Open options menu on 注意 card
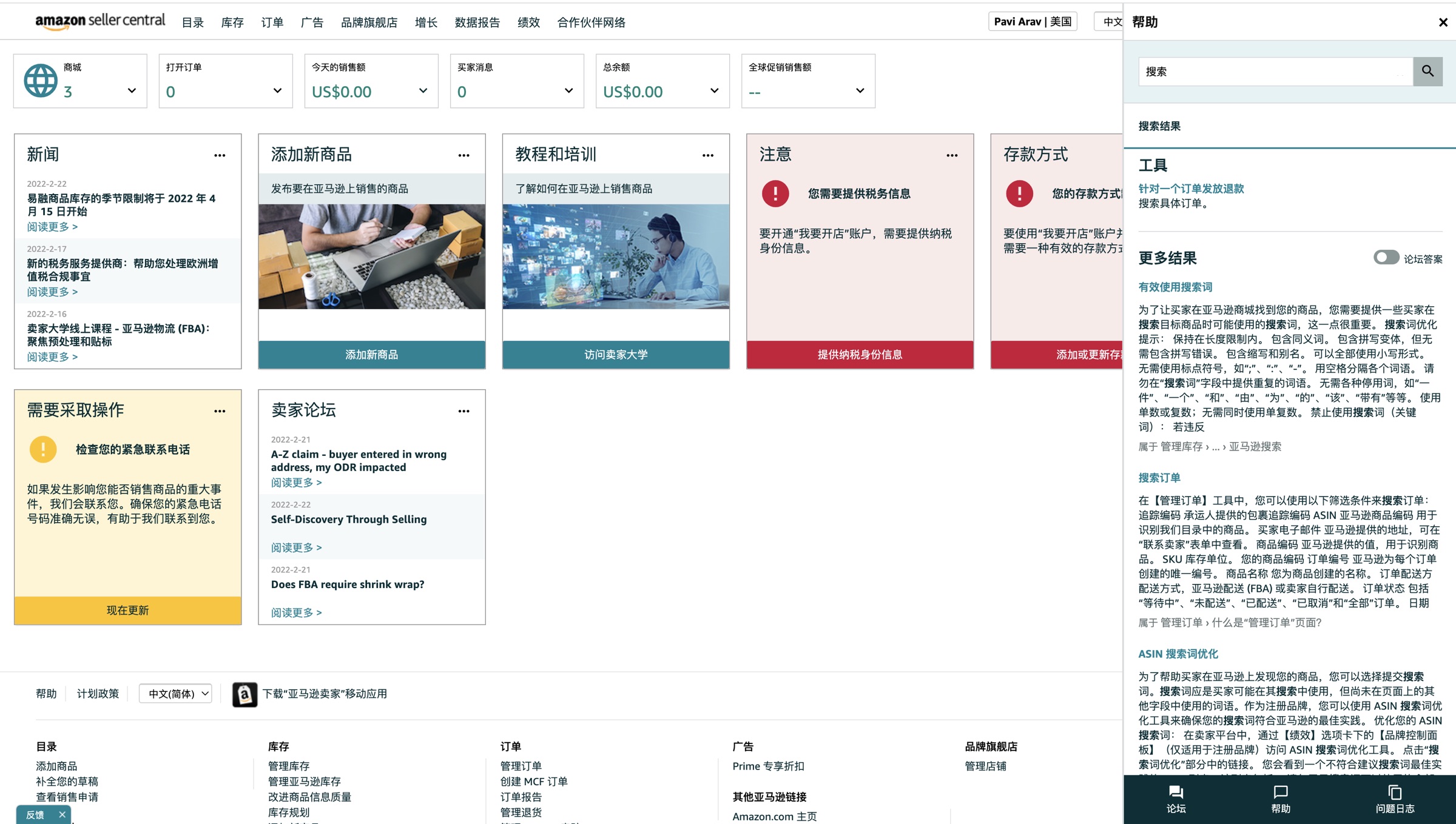Viewport: 1456px width, 824px height. [x=952, y=155]
